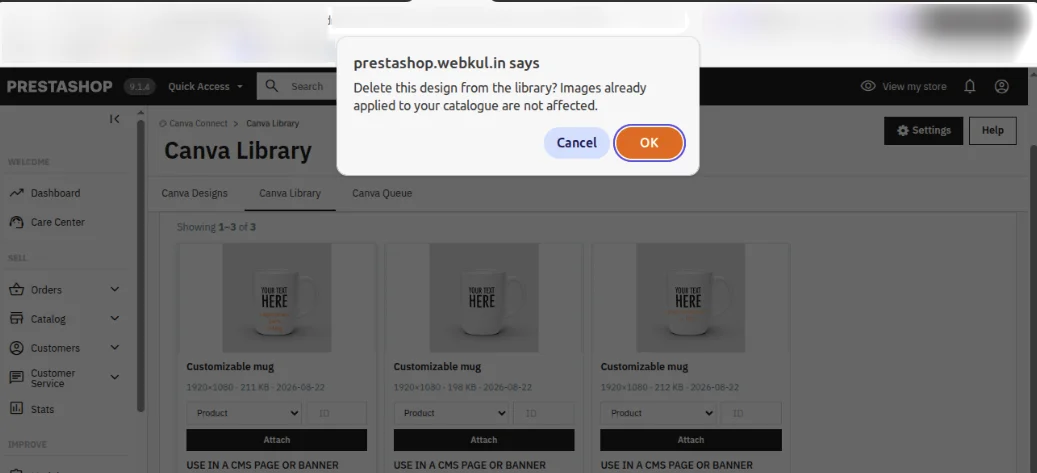The height and width of the screenshot is (473, 1037).
Task: Click the search magnifier icon
Action: point(272,86)
